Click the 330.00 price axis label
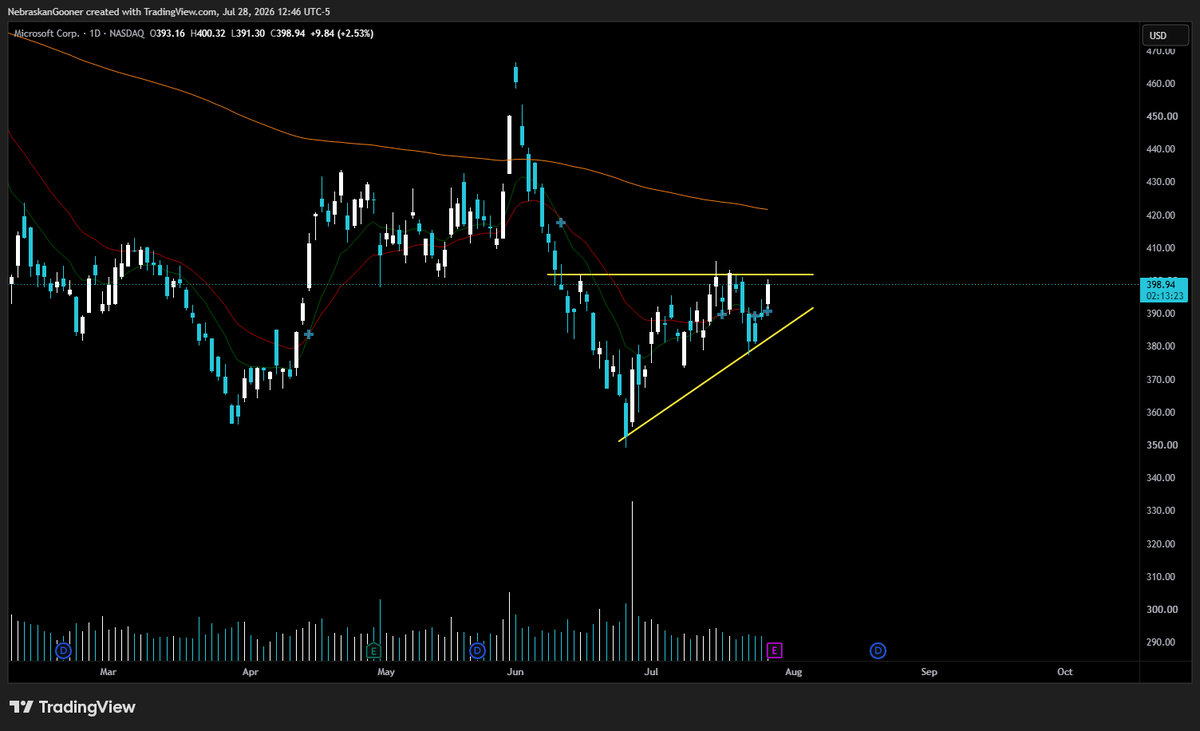This screenshot has height=731, width=1200. pos(1160,512)
